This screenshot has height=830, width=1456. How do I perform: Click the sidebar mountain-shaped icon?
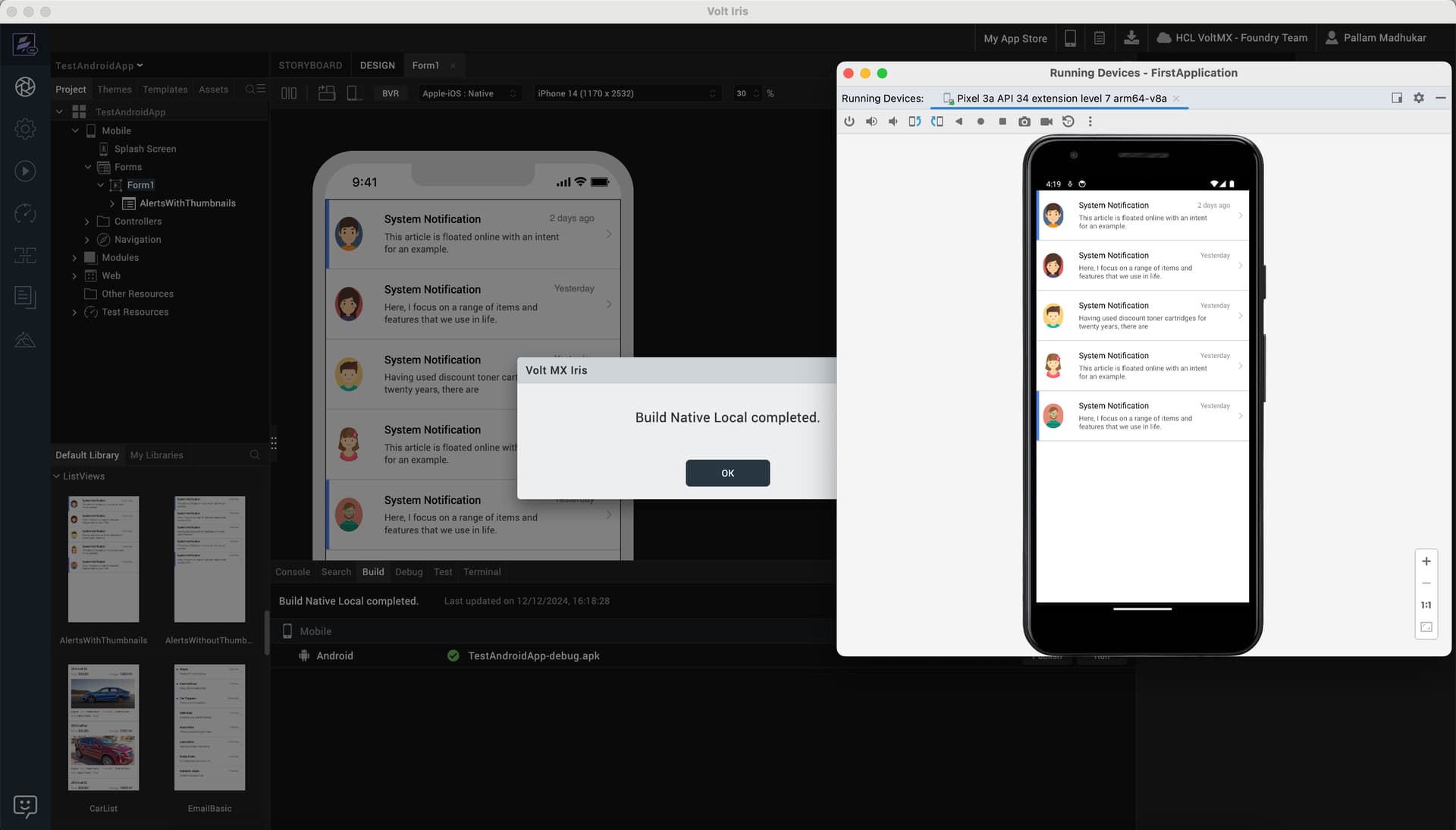[25, 340]
